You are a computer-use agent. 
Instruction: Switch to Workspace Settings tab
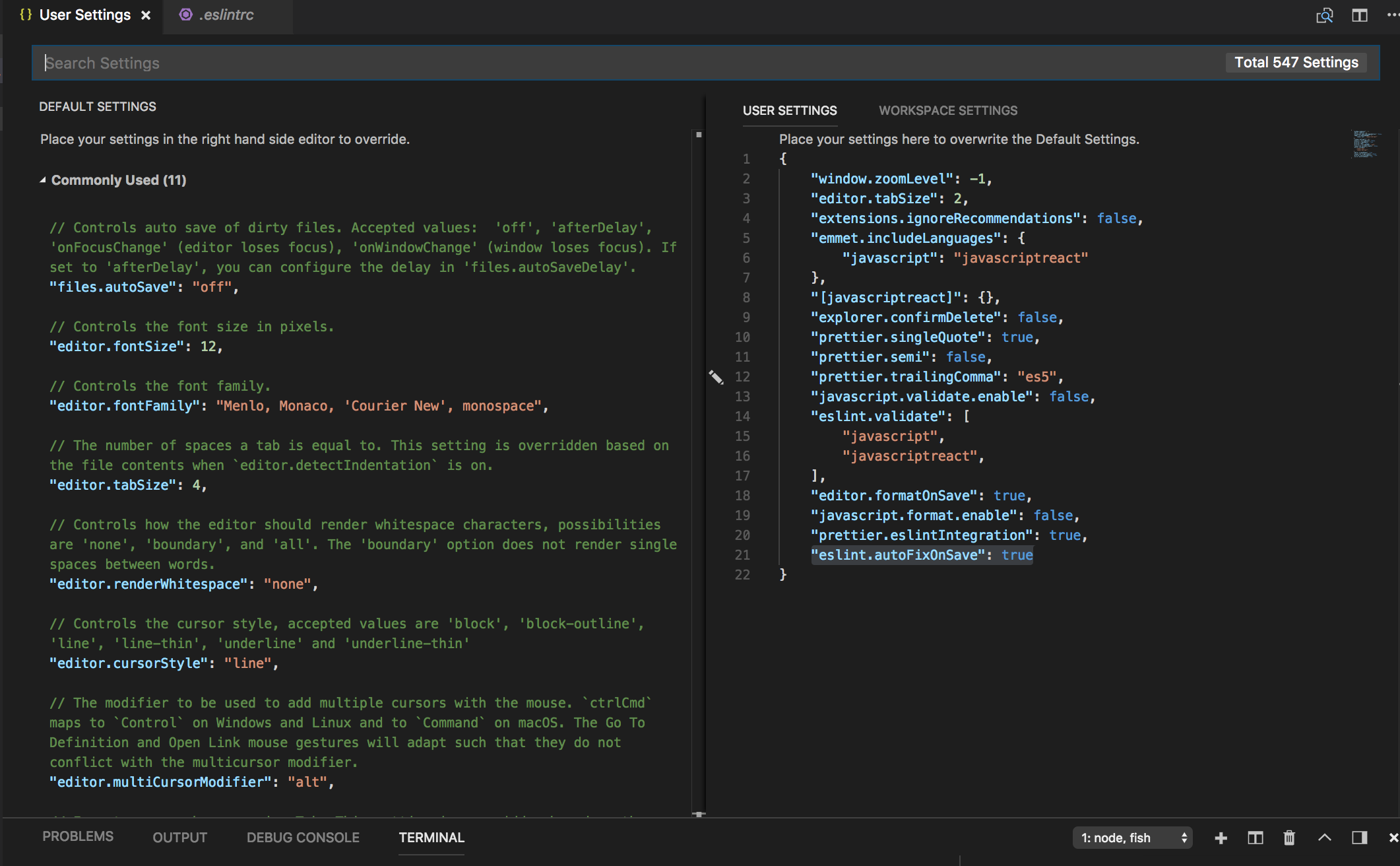tap(947, 110)
